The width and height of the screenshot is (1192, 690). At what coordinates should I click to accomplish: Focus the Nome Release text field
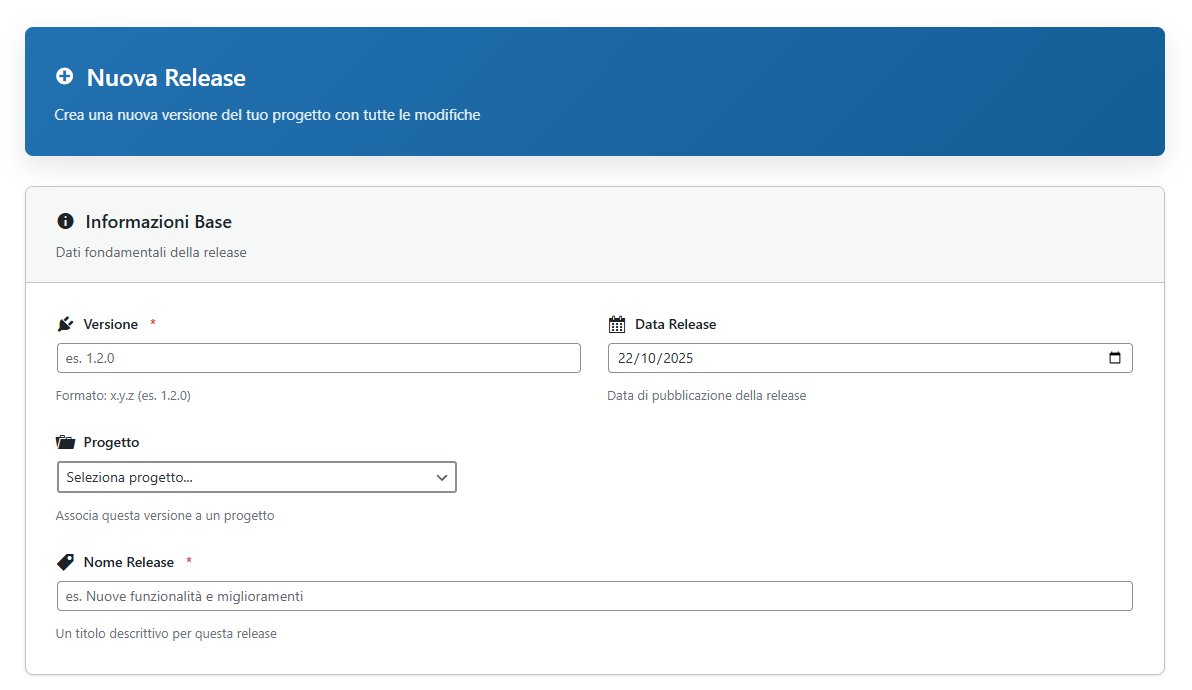[x=594, y=596]
